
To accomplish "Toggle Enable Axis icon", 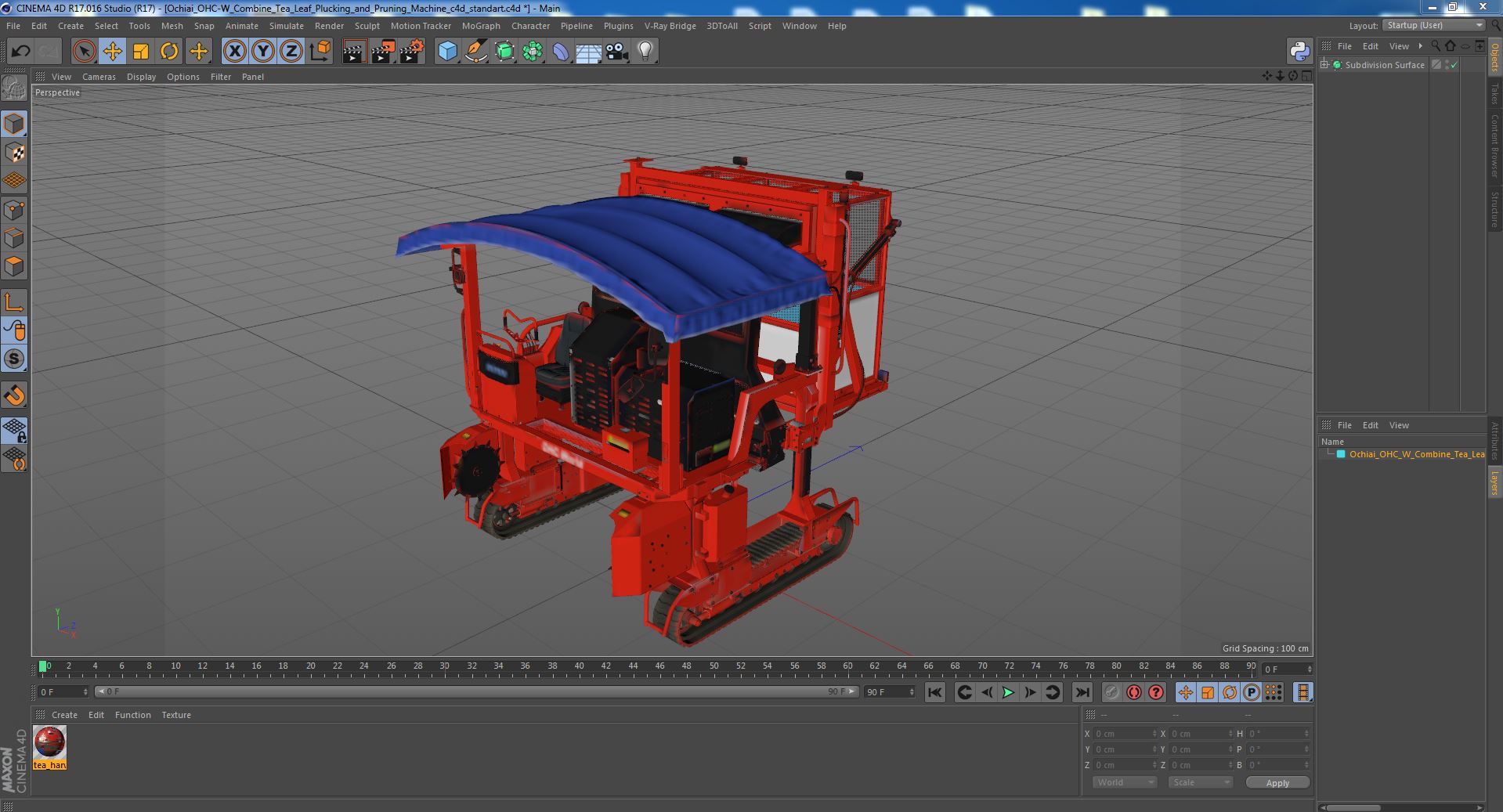I will point(14,302).
